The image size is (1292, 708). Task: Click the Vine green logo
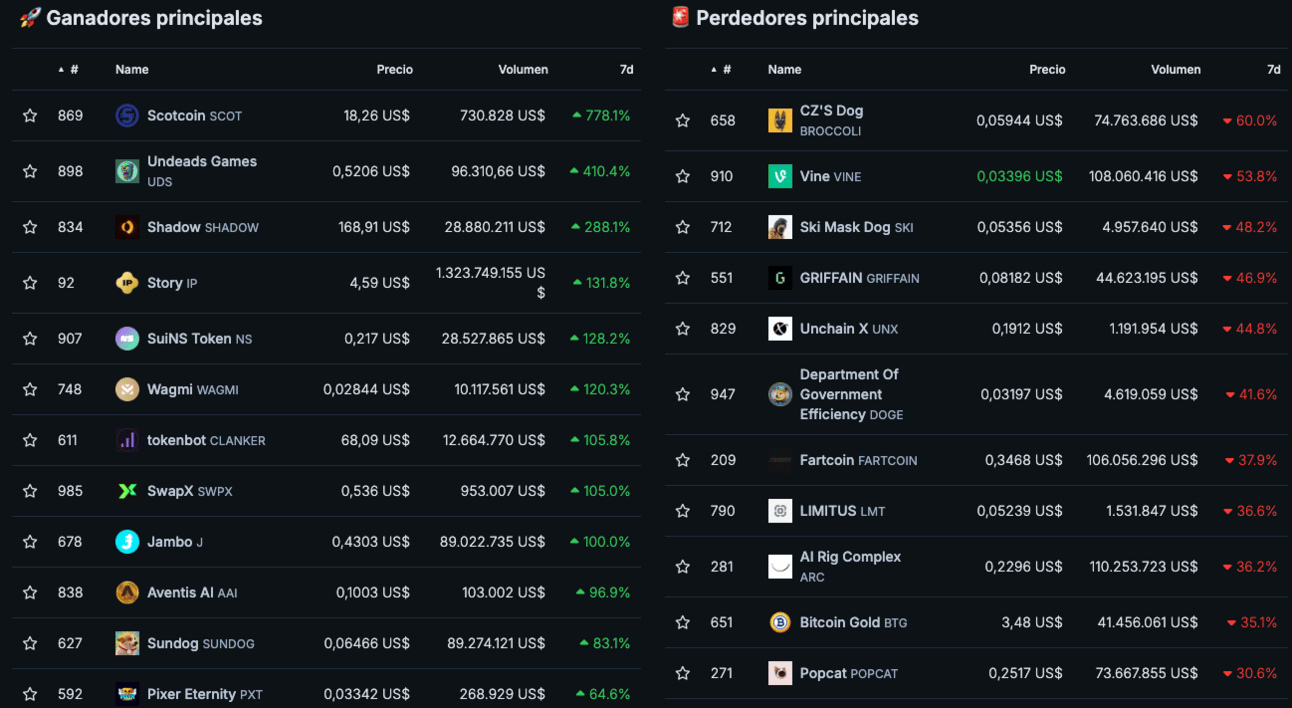tap(780, 176)
